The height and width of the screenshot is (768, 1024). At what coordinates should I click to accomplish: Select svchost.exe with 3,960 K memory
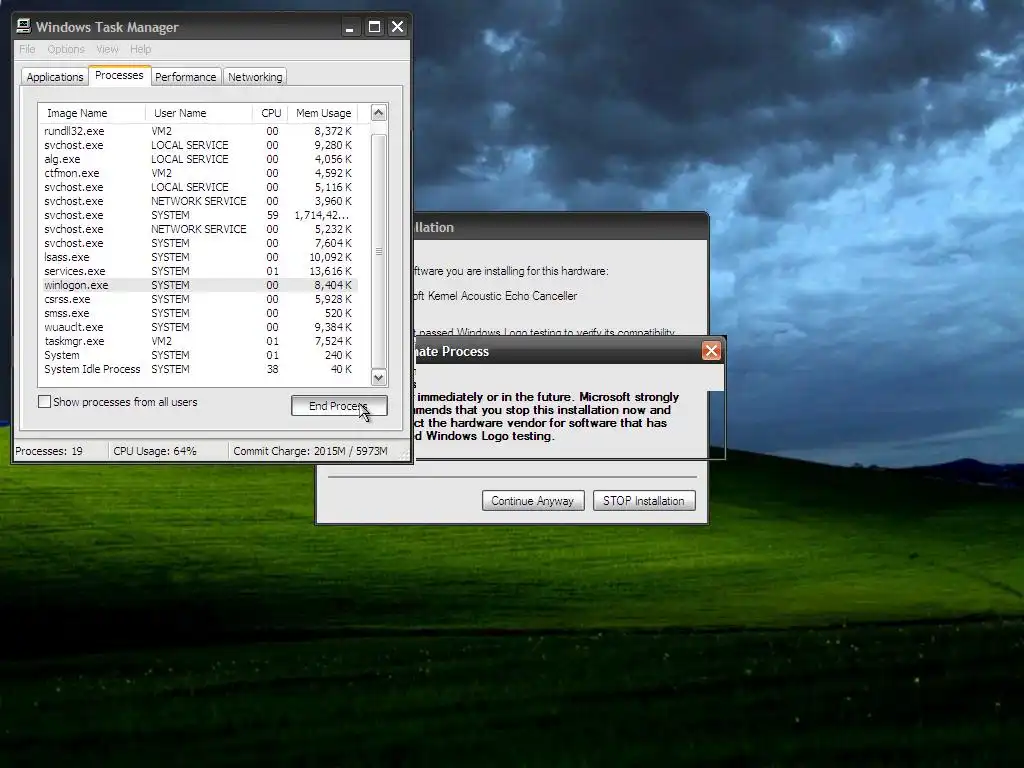(199, 201)
